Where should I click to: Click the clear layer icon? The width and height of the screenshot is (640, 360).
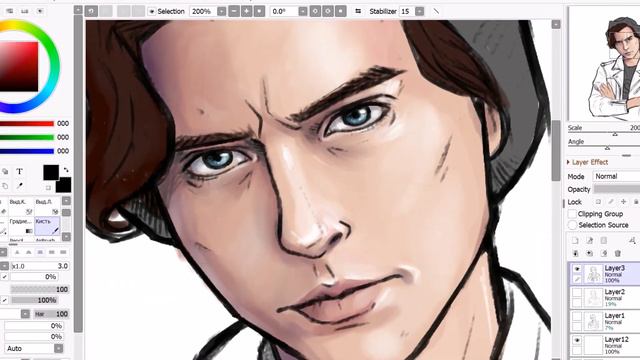coord(604,253)
